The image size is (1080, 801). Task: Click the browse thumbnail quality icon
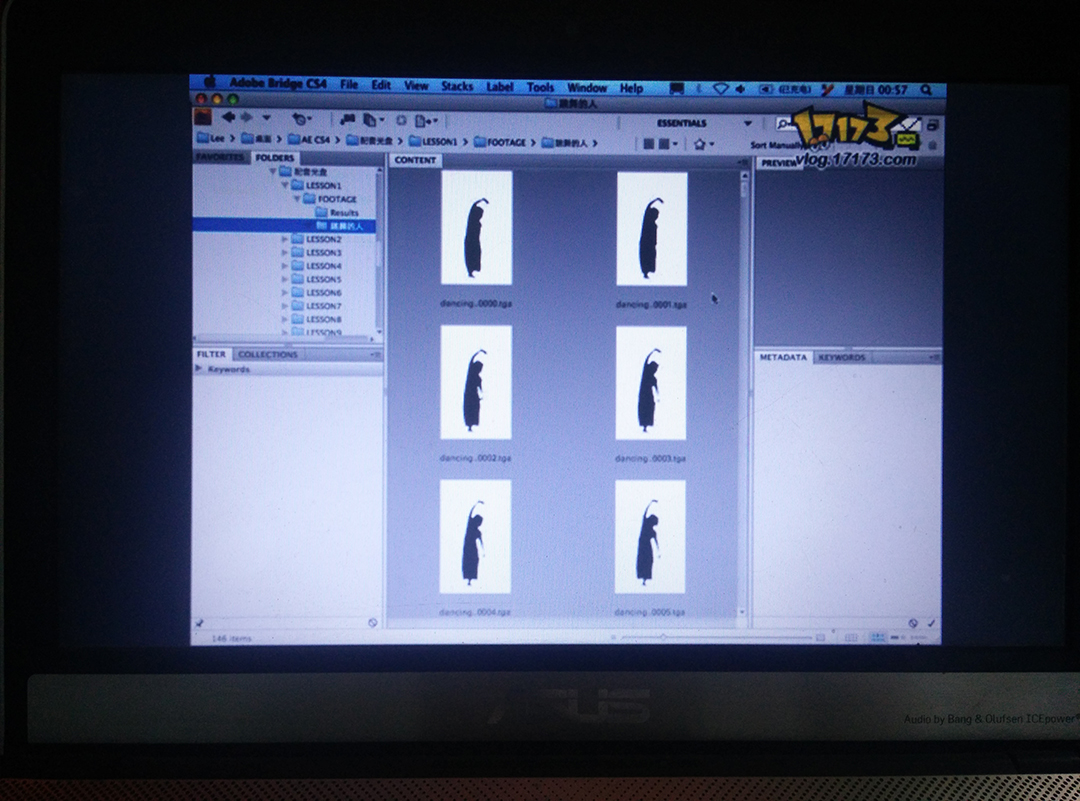648,144
